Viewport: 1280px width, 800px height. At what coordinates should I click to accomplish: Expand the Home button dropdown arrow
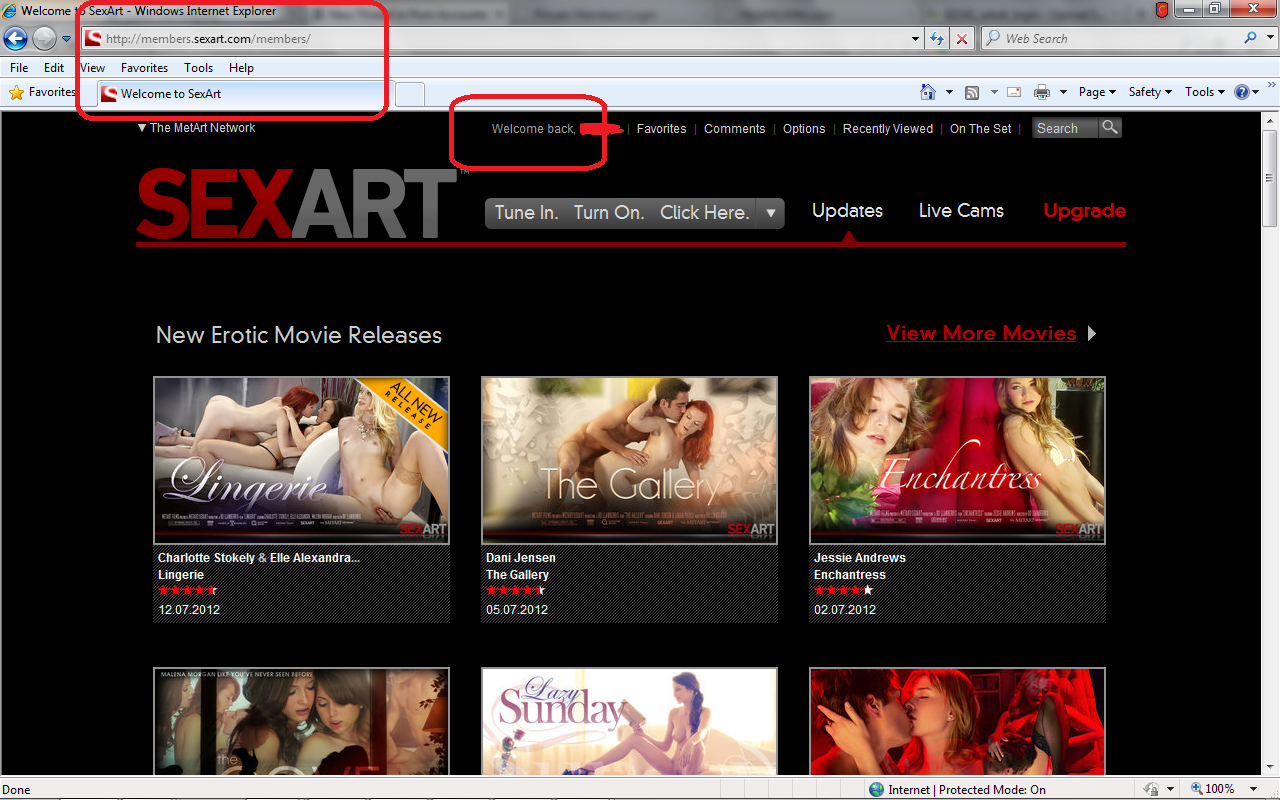tap(949, 92)
